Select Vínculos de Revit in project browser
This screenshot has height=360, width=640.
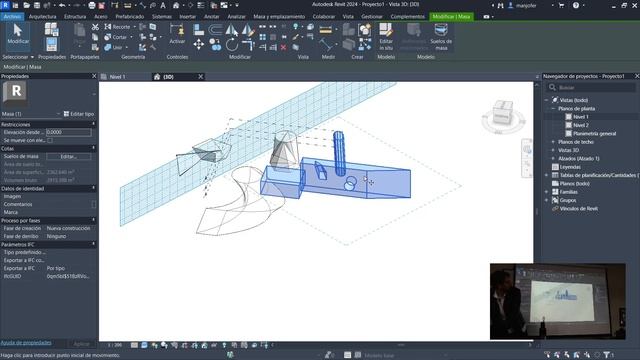click(x=579, y=209)
